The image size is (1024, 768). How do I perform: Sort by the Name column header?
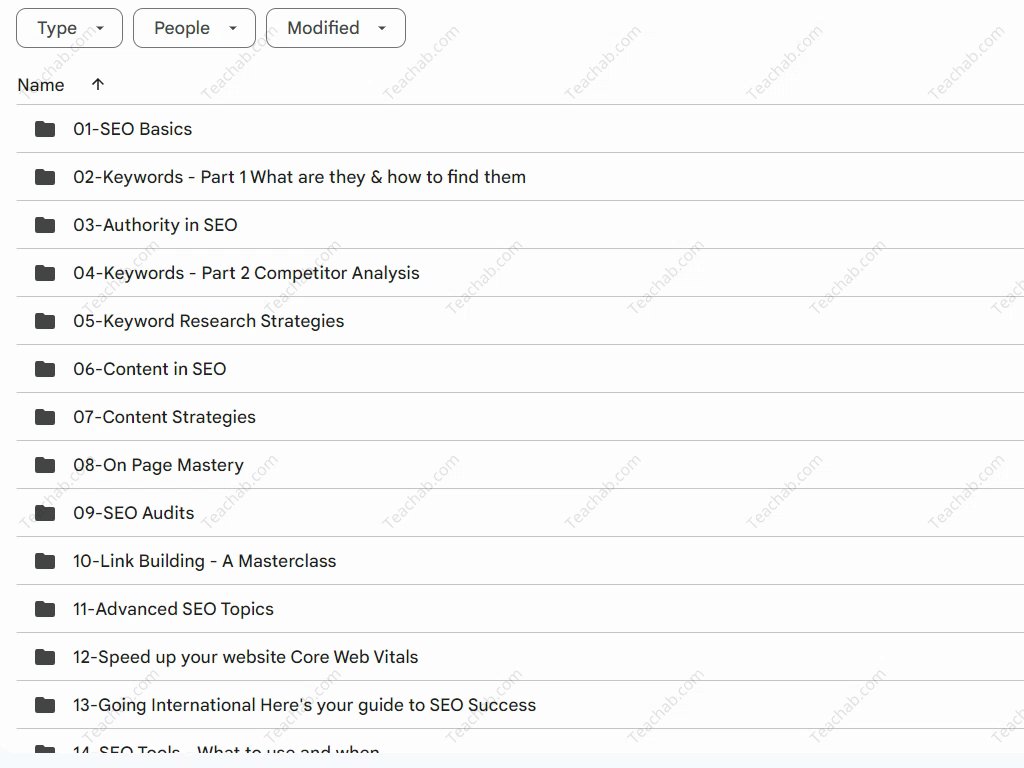tap(41, 85)
